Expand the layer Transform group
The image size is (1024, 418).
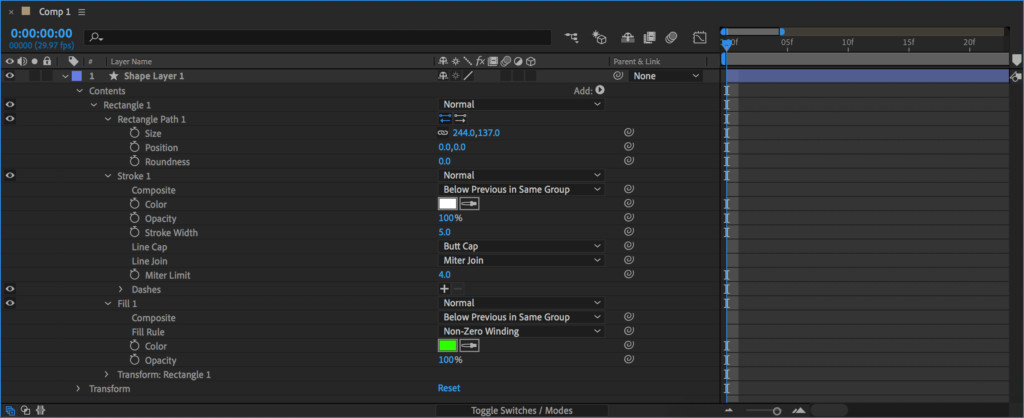click(x=78, y=389)
